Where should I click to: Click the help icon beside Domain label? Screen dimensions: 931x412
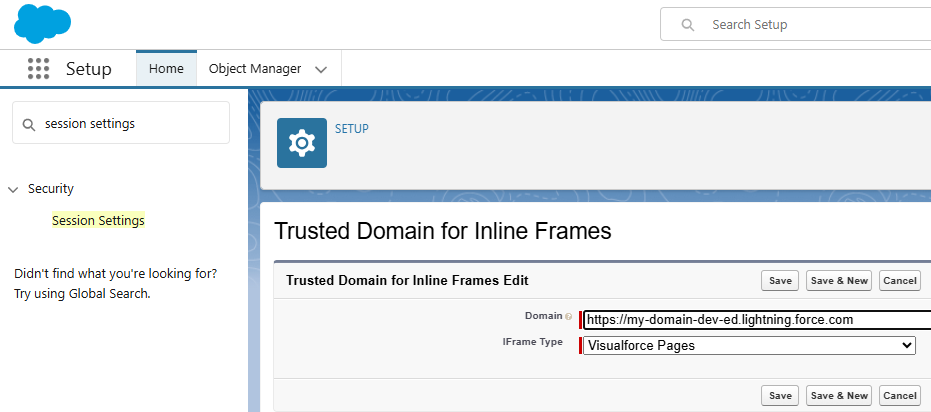(x=569, y=317)
